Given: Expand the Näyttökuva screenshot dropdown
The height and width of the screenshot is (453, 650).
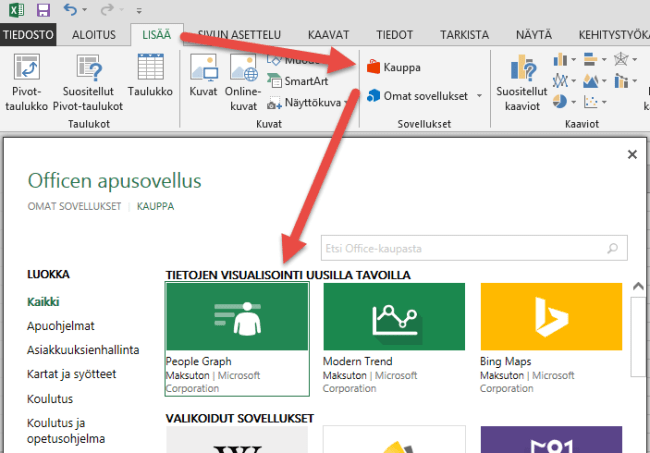Looking at the screenshot, I should point(346,101).
